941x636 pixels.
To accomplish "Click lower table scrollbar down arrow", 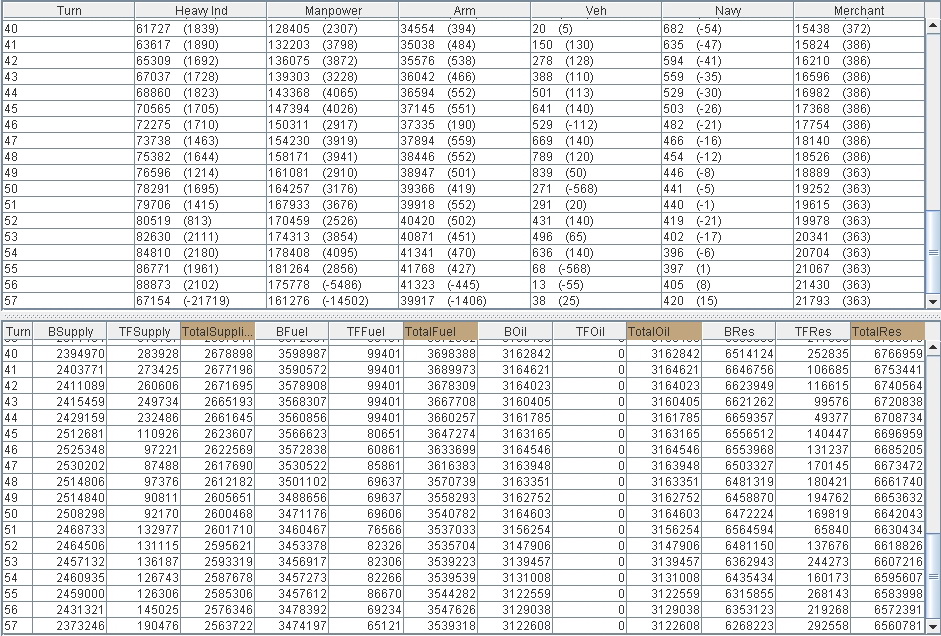I will [933, 626].
